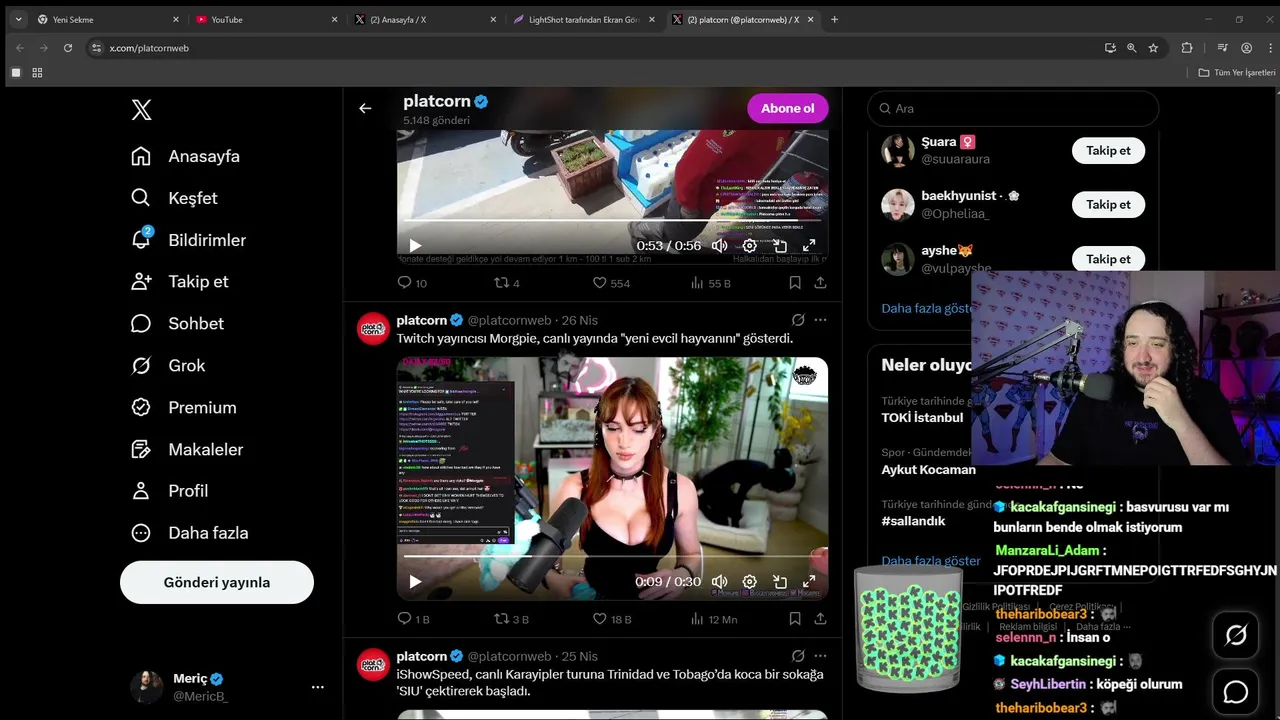Image resolution: width=1280 pixels, height=720 pixels.
Task: Open Takip et in sidebar menu
Action: pyautogui.click(x=180, y=282)
